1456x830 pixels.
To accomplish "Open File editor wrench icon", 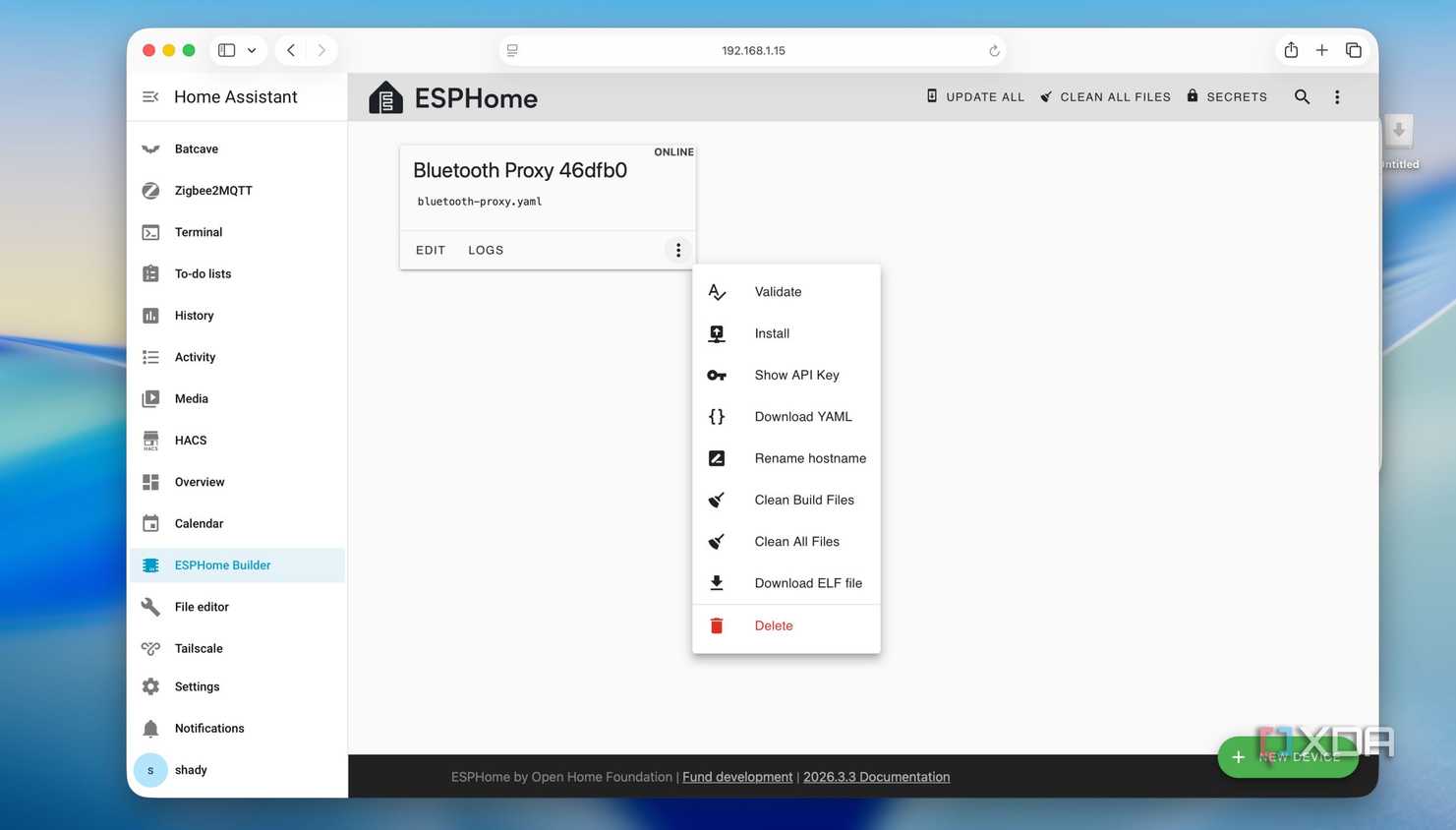I will point(150,607).
